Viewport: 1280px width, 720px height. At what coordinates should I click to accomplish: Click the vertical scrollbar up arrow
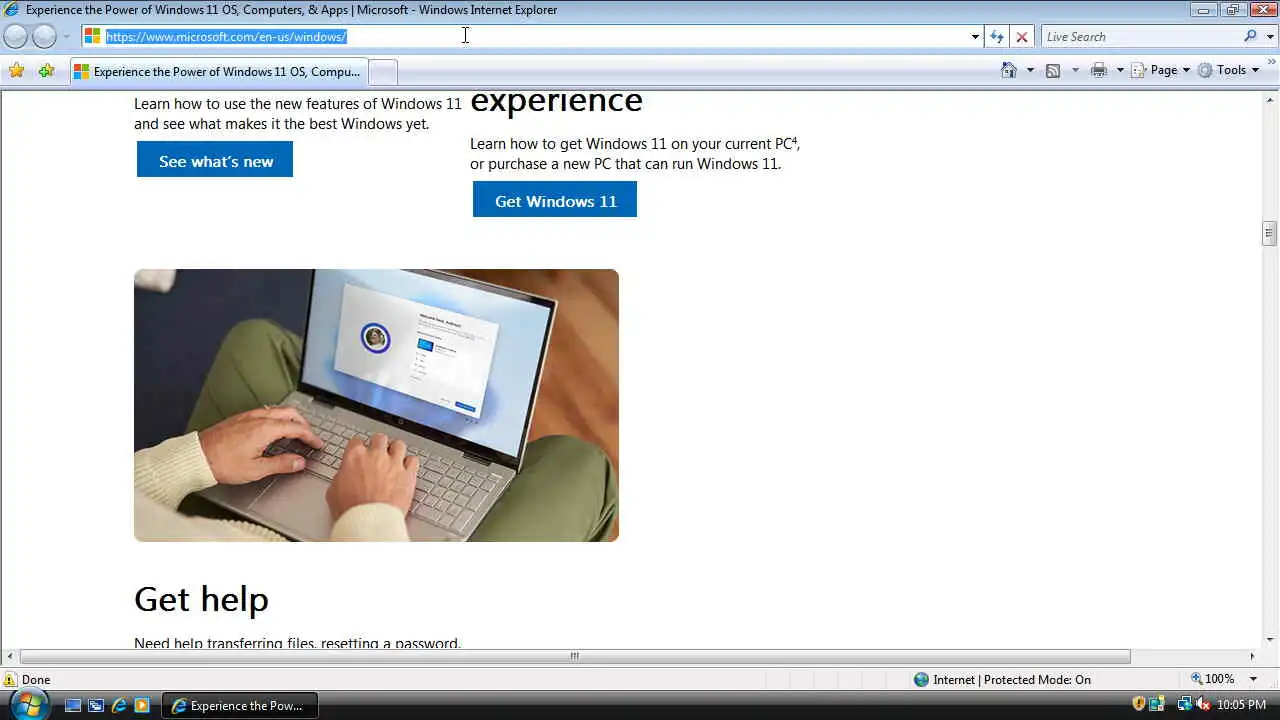click(1270, 99)
